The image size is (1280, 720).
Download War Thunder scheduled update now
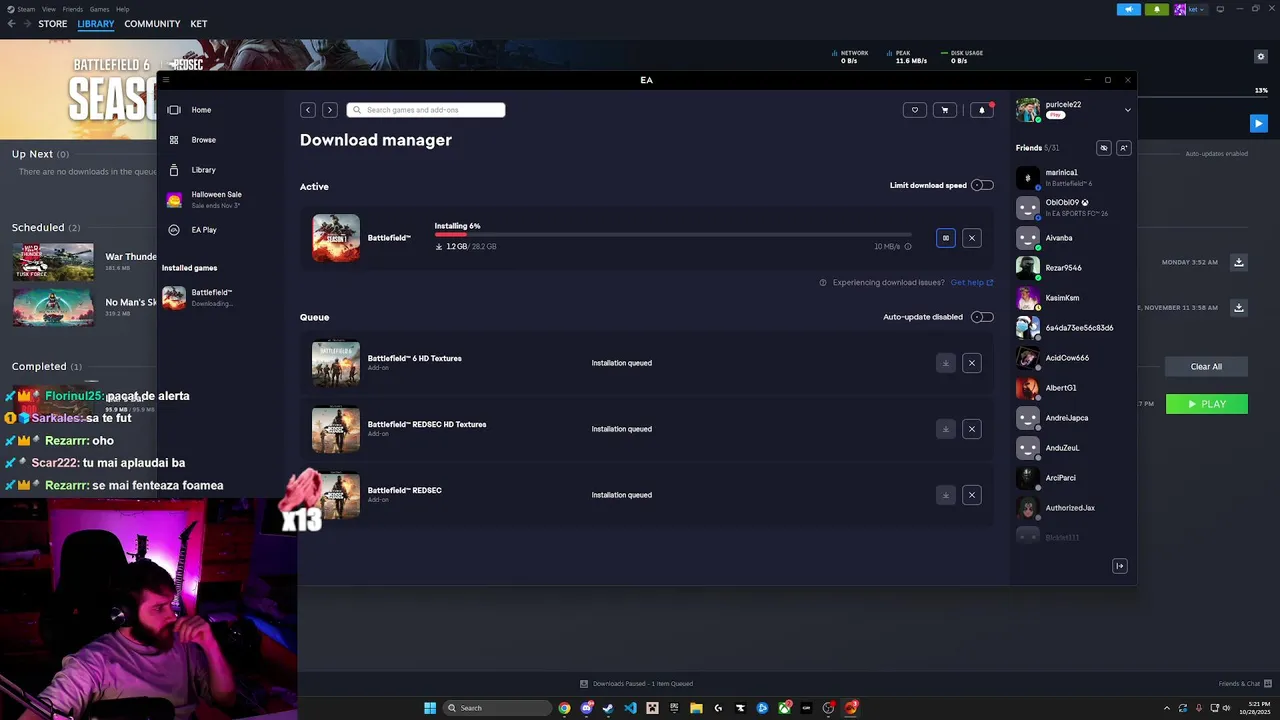1239,262
